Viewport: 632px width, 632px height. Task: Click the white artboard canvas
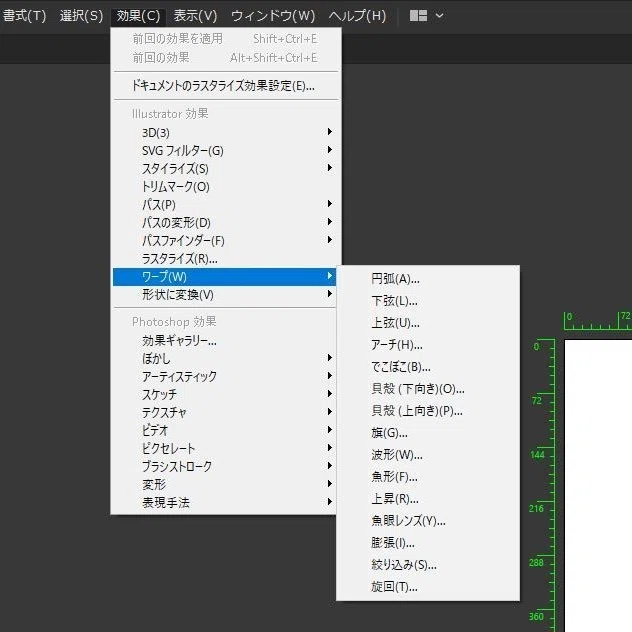(598, 486)
